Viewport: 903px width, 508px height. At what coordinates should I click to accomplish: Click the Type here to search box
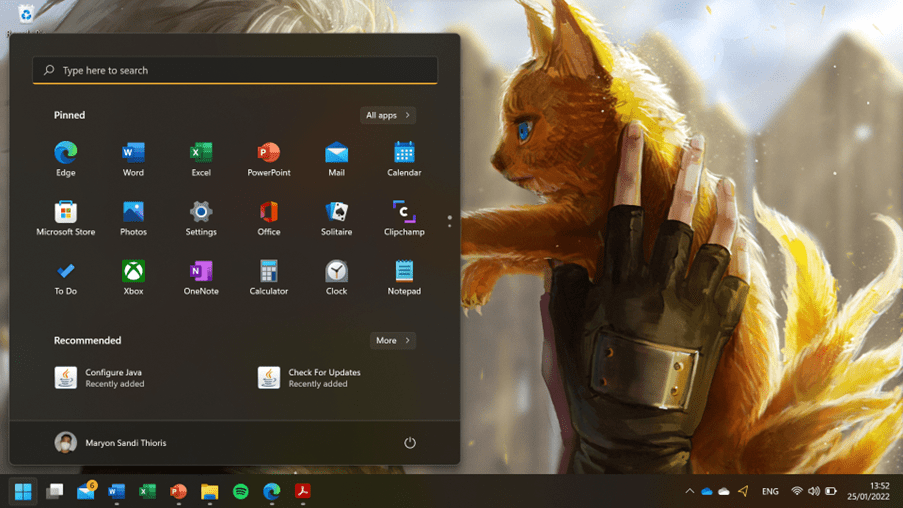pyautogui.click(x=235, y=70)
